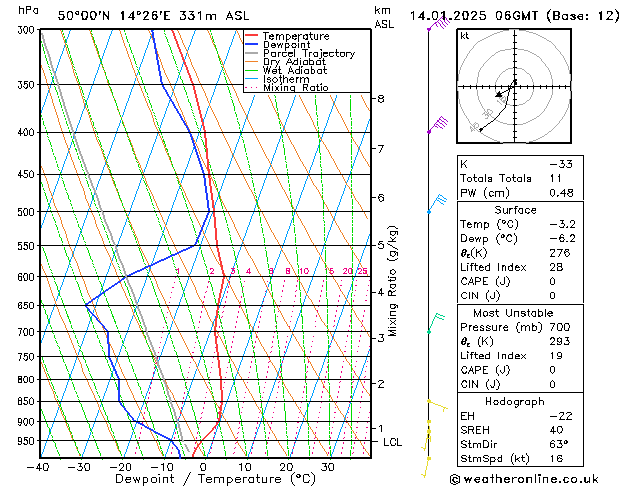Viewport: 629px width, 486px height.
Task: Click the LCL marker label
Action: click(x=392, y=442)
